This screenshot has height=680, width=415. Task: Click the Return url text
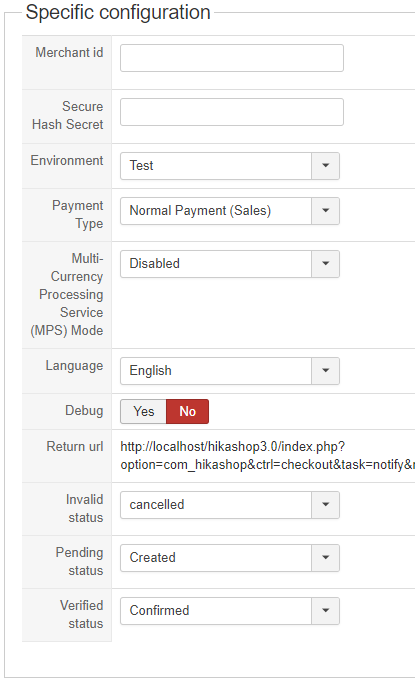(268, 455)
